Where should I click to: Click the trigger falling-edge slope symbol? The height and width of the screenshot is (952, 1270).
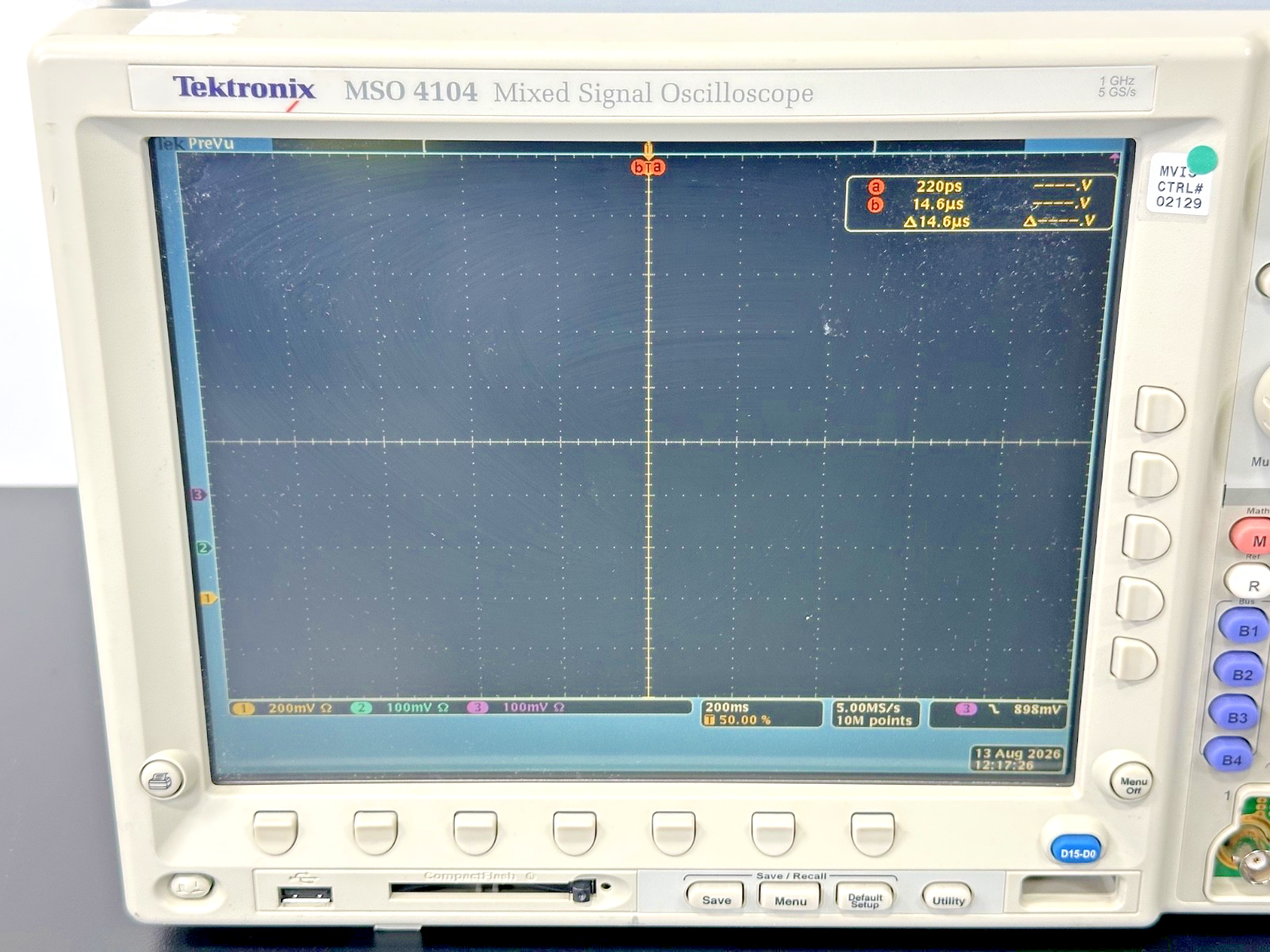[x=994, y=709]
